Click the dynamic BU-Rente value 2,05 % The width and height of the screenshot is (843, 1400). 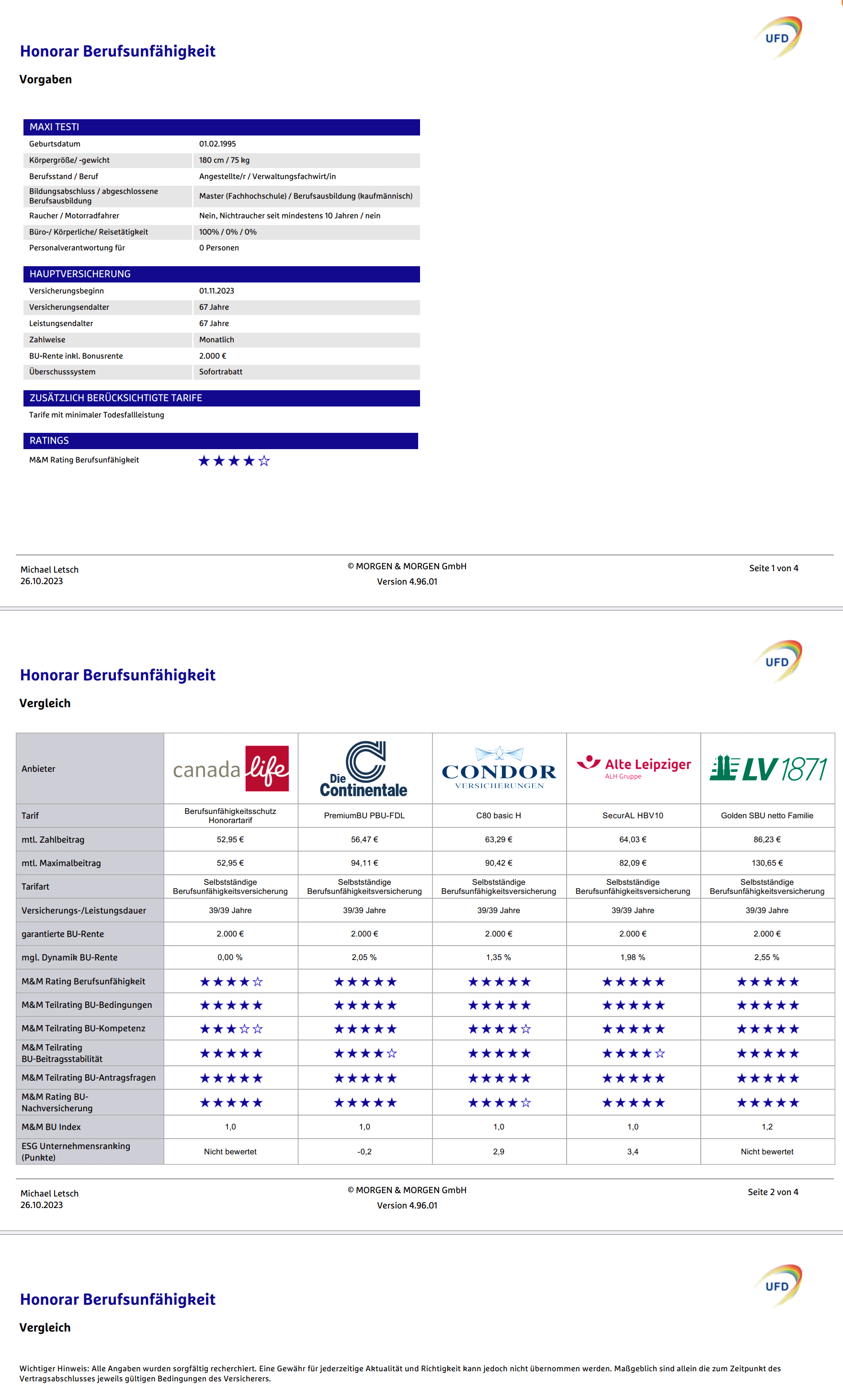tap(364, 957)
